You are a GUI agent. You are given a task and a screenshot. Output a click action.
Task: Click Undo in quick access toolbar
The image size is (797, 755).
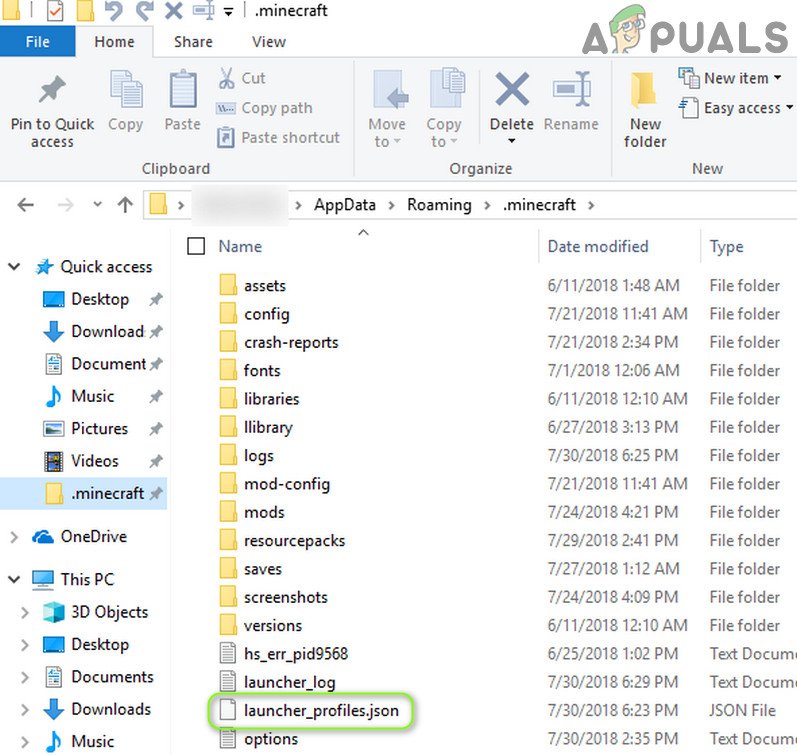click(113, 10)
